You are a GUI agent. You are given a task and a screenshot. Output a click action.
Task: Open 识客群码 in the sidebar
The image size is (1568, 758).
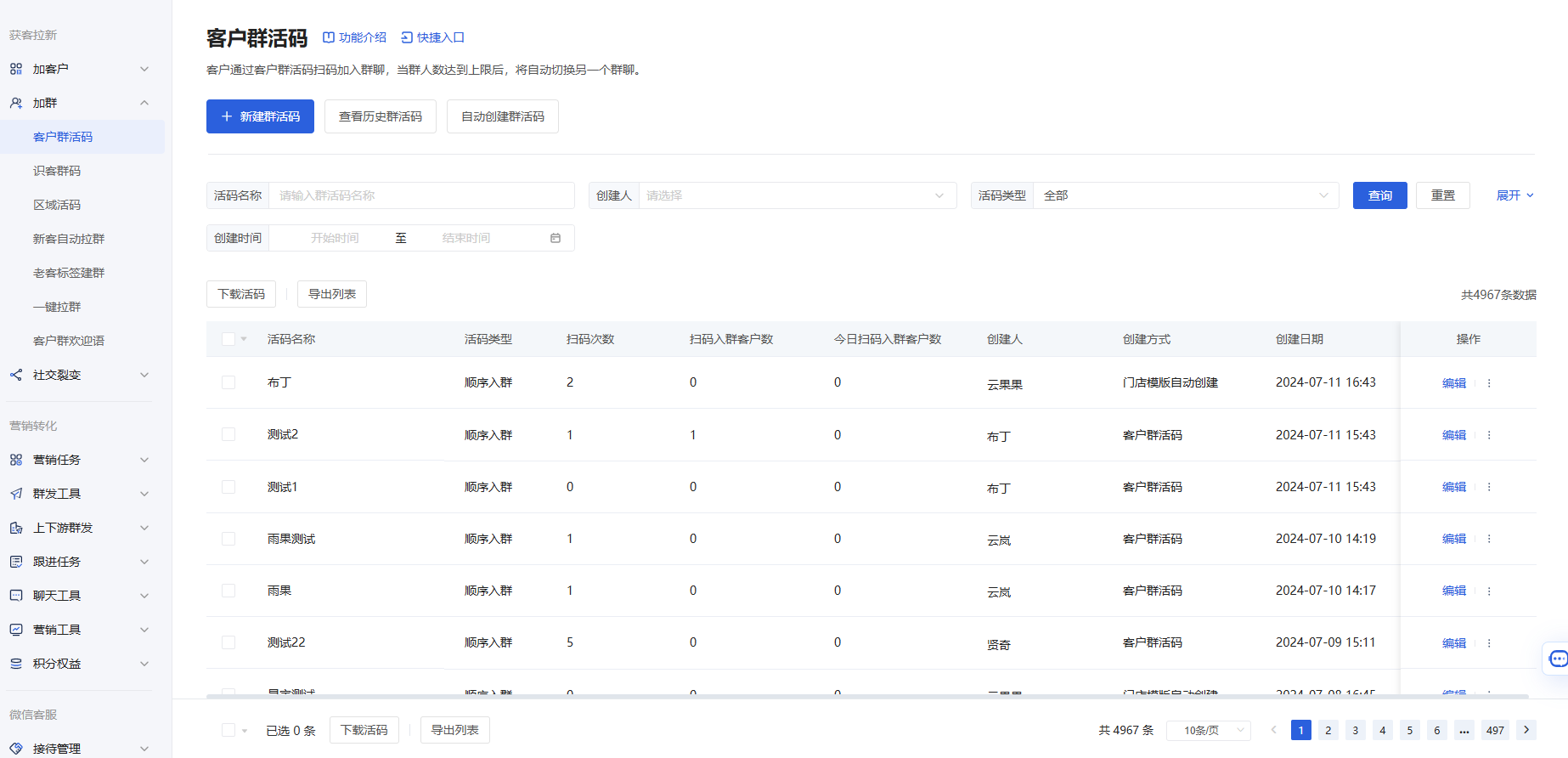pos(57,171)
